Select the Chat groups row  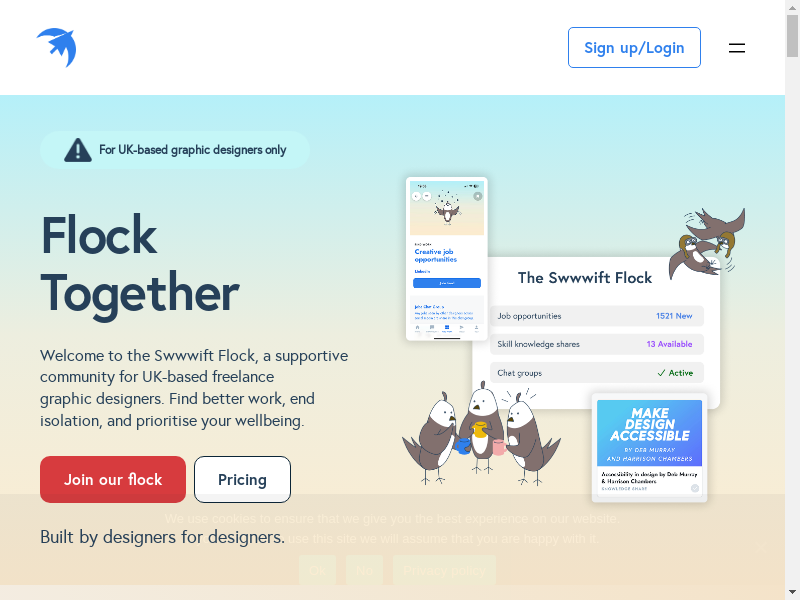click(597, 372)
